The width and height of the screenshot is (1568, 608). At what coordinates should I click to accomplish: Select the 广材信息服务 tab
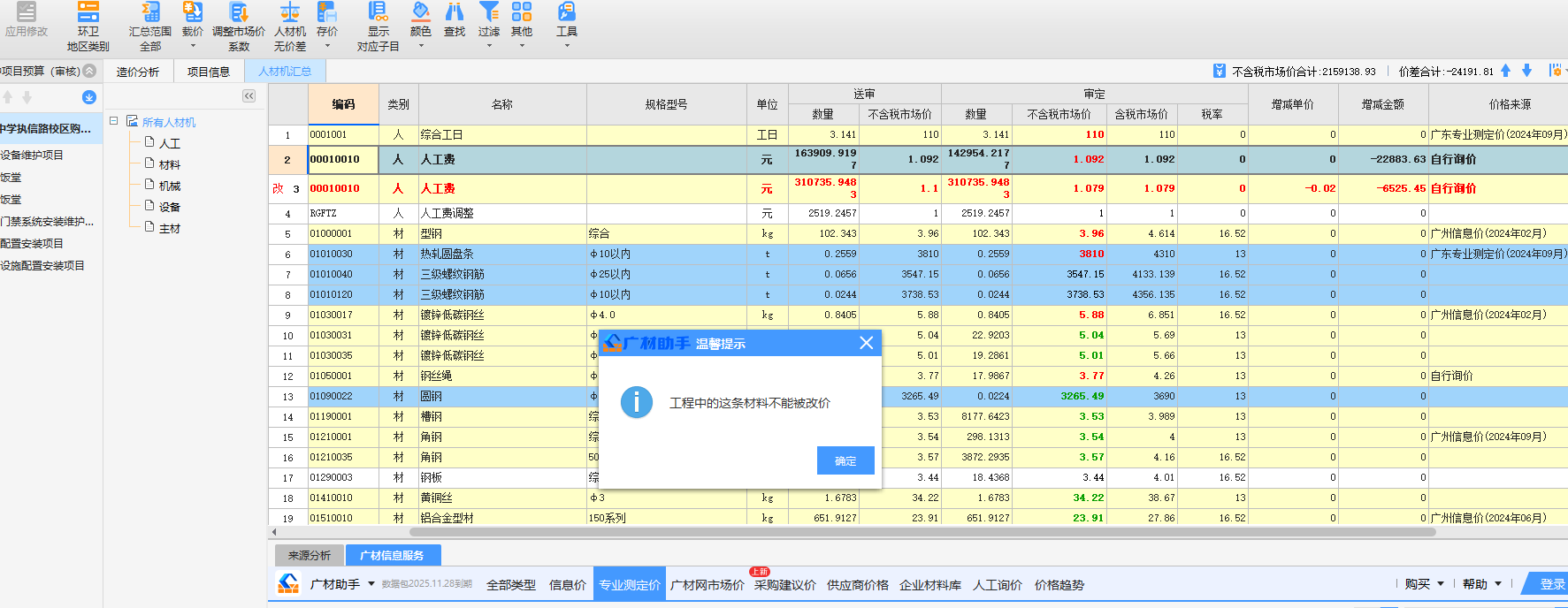pos(392,555)
